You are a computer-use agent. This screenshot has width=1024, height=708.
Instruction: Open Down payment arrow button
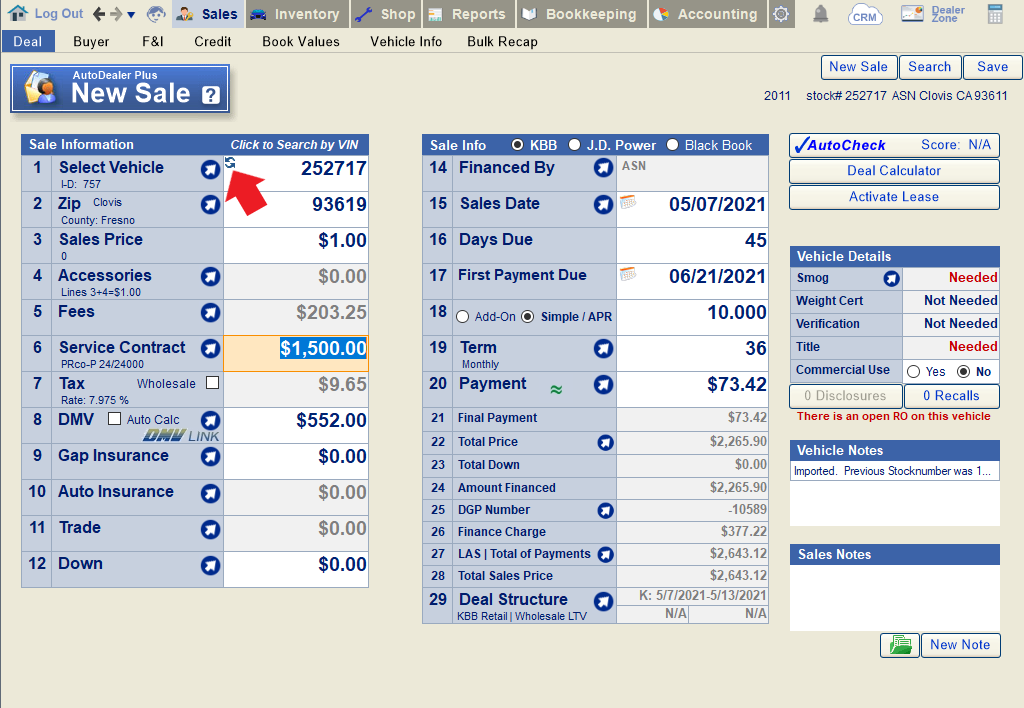210,565
